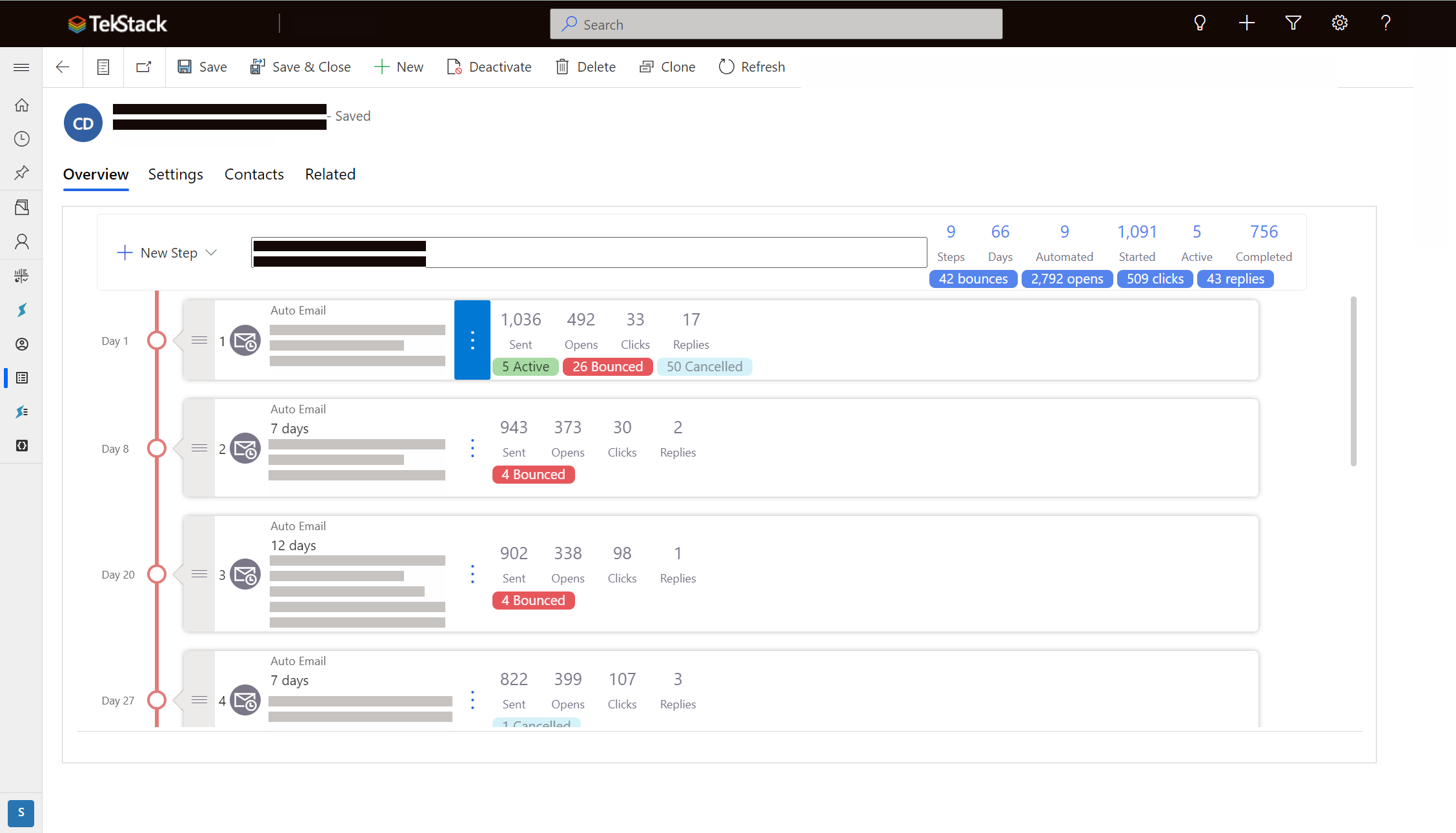
Task: Open the advanced filter funnel icon
Action: click(1293, 23)
